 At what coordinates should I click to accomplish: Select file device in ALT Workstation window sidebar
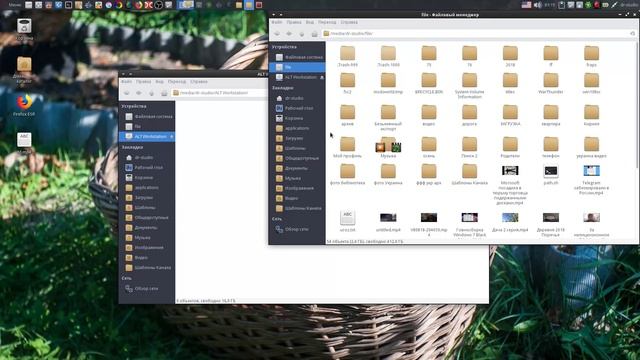pyautogui.click(x=147, y=127)
